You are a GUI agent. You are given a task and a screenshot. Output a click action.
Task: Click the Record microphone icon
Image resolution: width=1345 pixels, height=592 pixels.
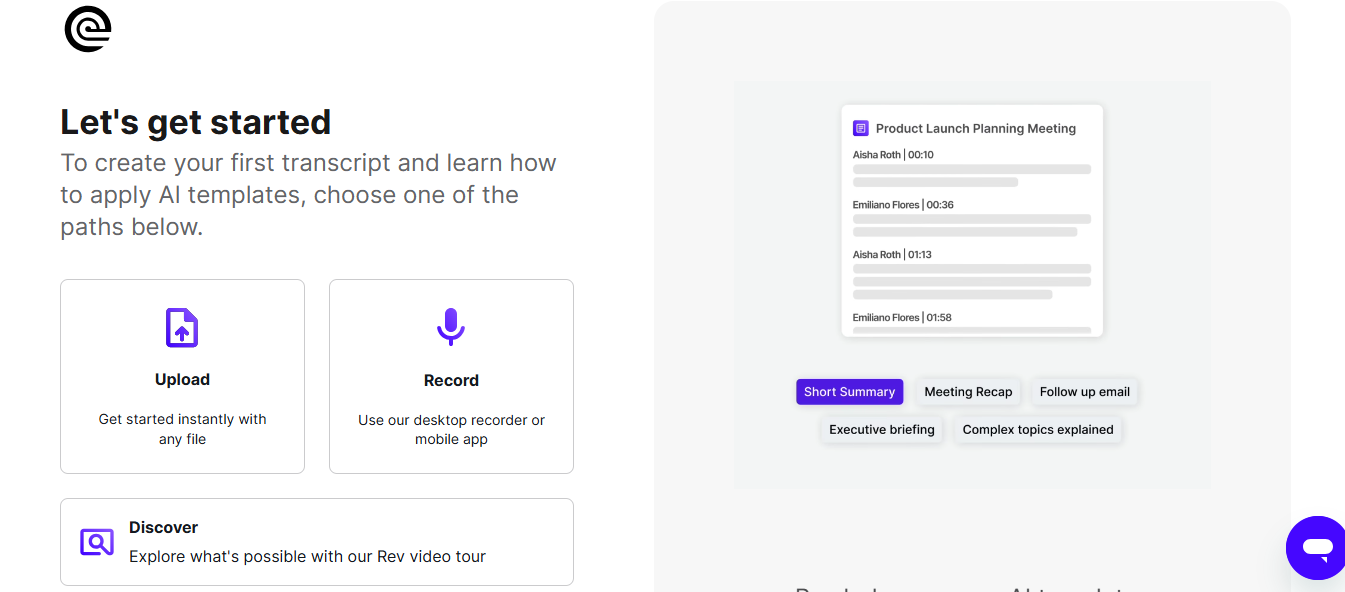pyautogui.click(x=451, y=328)
